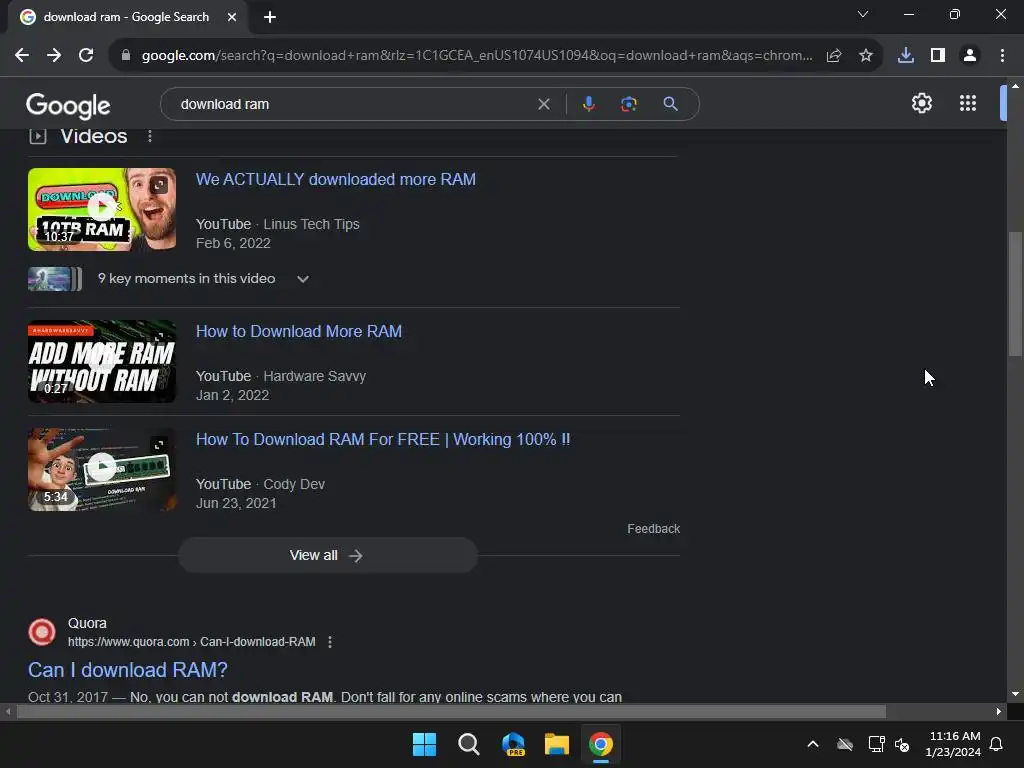The width and height of the screenshot is (1024, 768).
Task: Open Chrome three-dot menu
Action: pos(1002,56)
